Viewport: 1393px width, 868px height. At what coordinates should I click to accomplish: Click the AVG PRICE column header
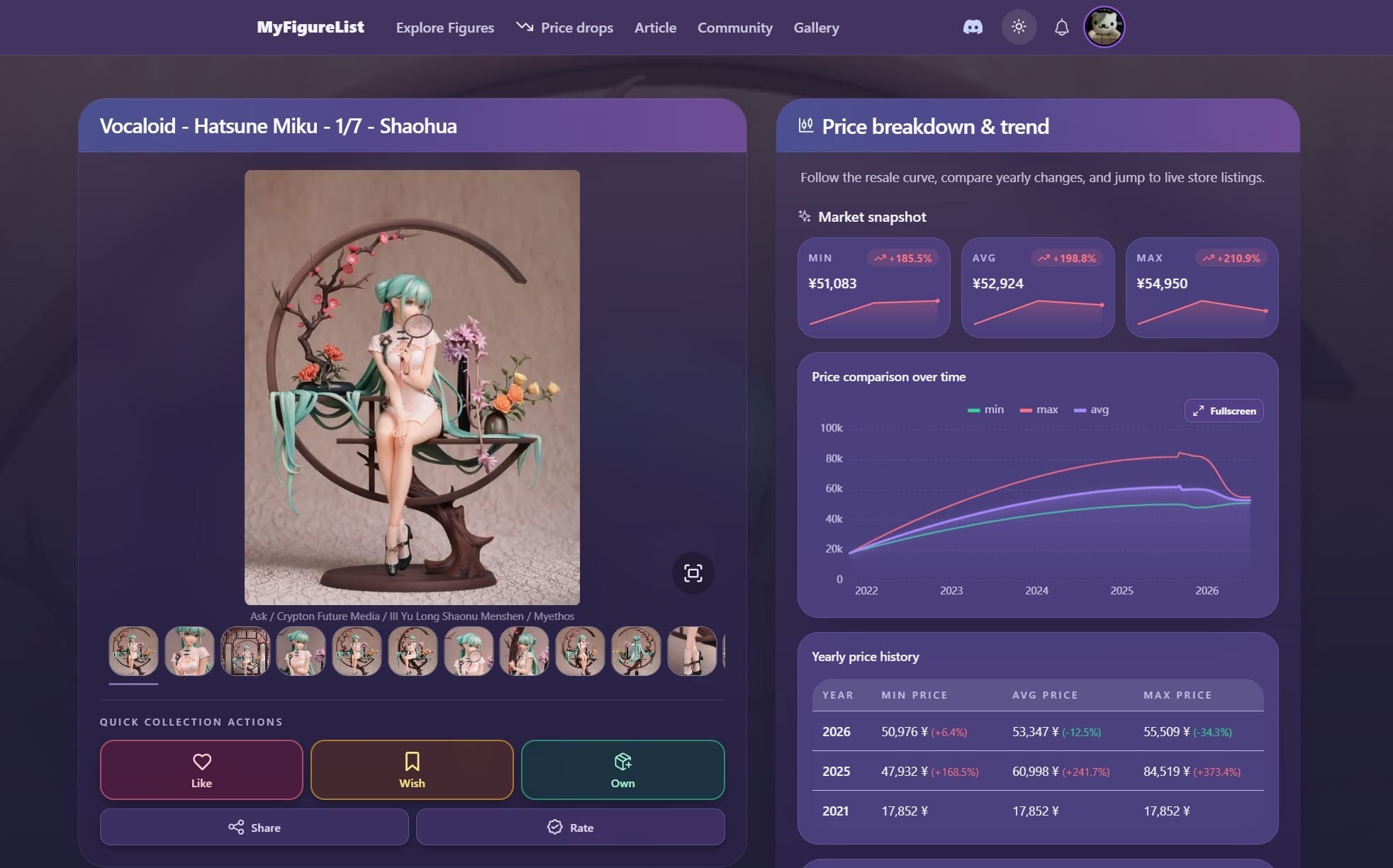1045,695
